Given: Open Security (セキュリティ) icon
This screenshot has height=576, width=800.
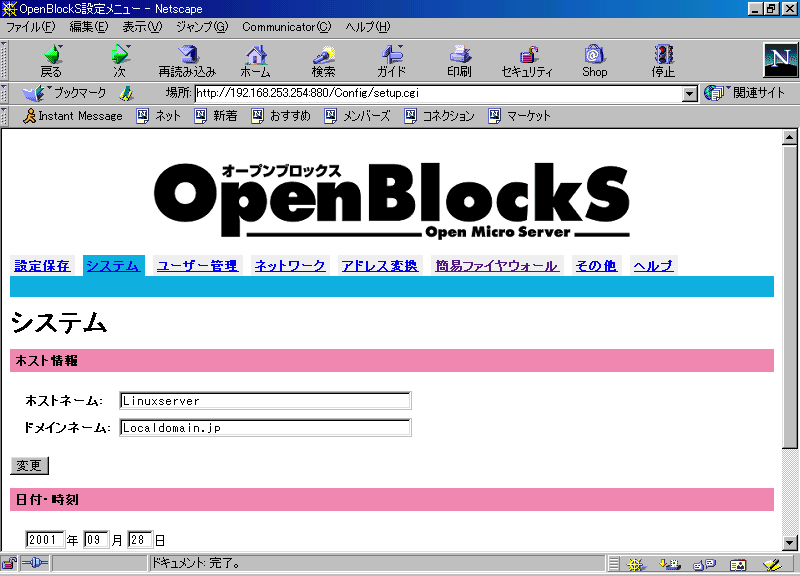Looking at the screenshot, I should [x=527, y=60].
